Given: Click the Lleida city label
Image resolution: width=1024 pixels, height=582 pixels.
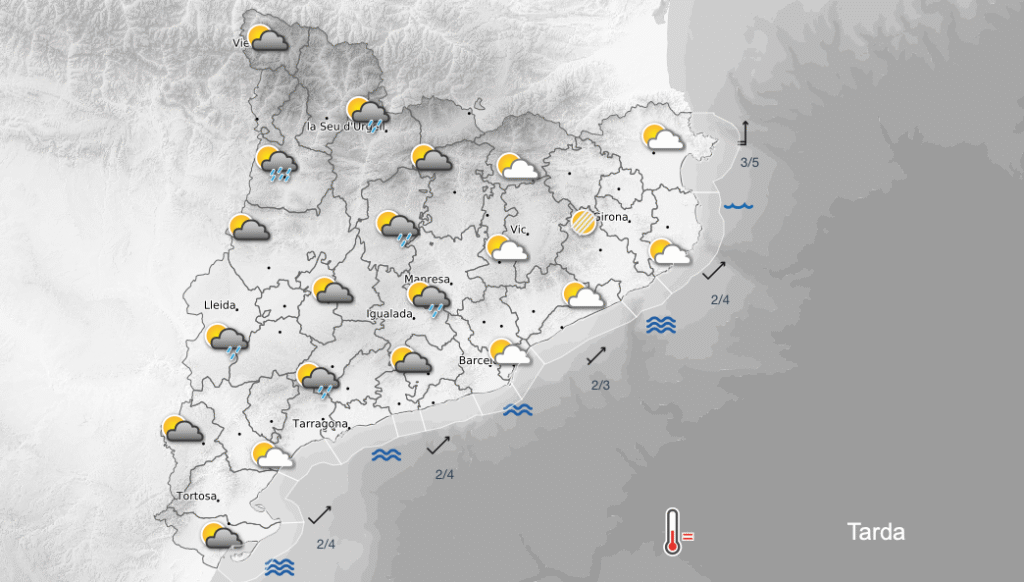Looking at the screenshot, I should tap(219, 304).
